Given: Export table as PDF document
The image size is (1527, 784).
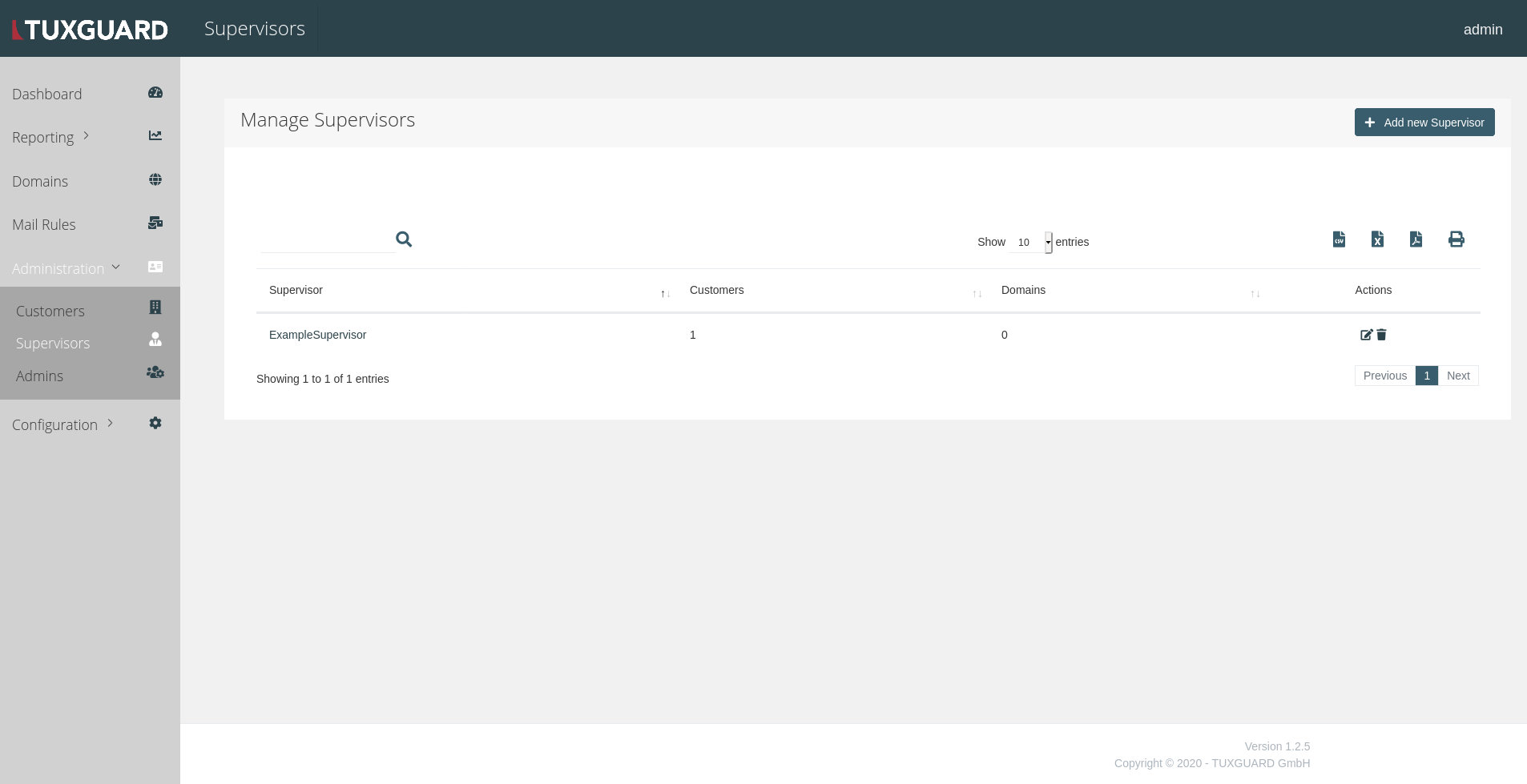Looking at the screenshot, I should pyautogui.click(x=1416, y=239).
